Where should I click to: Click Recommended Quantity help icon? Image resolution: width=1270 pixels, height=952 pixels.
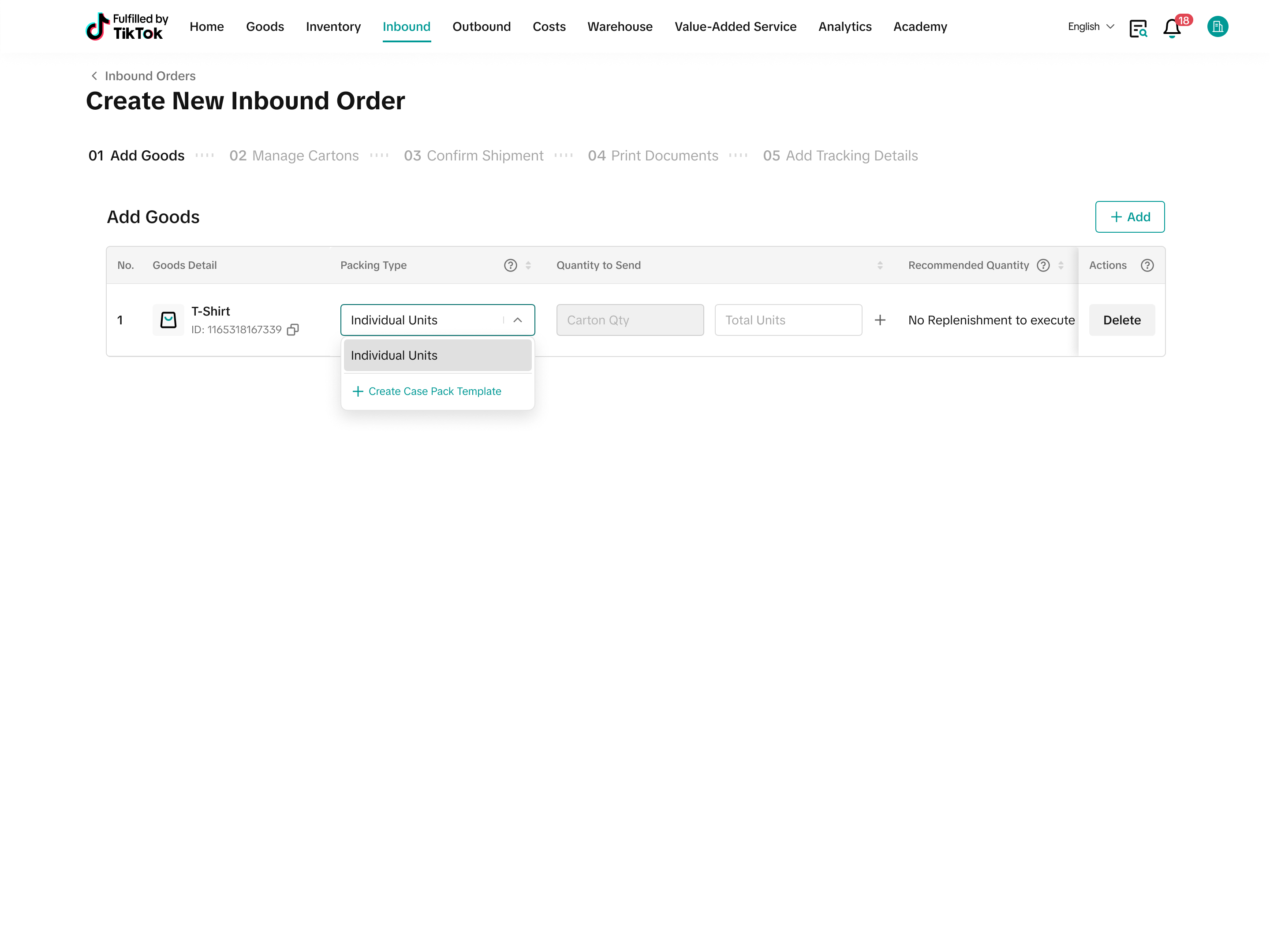1042,265
